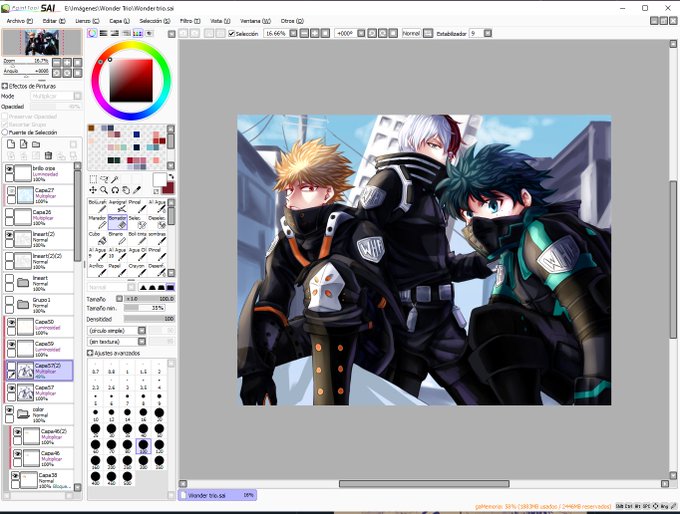
Task: Select the rotate view tool
Action: (115, 190)
